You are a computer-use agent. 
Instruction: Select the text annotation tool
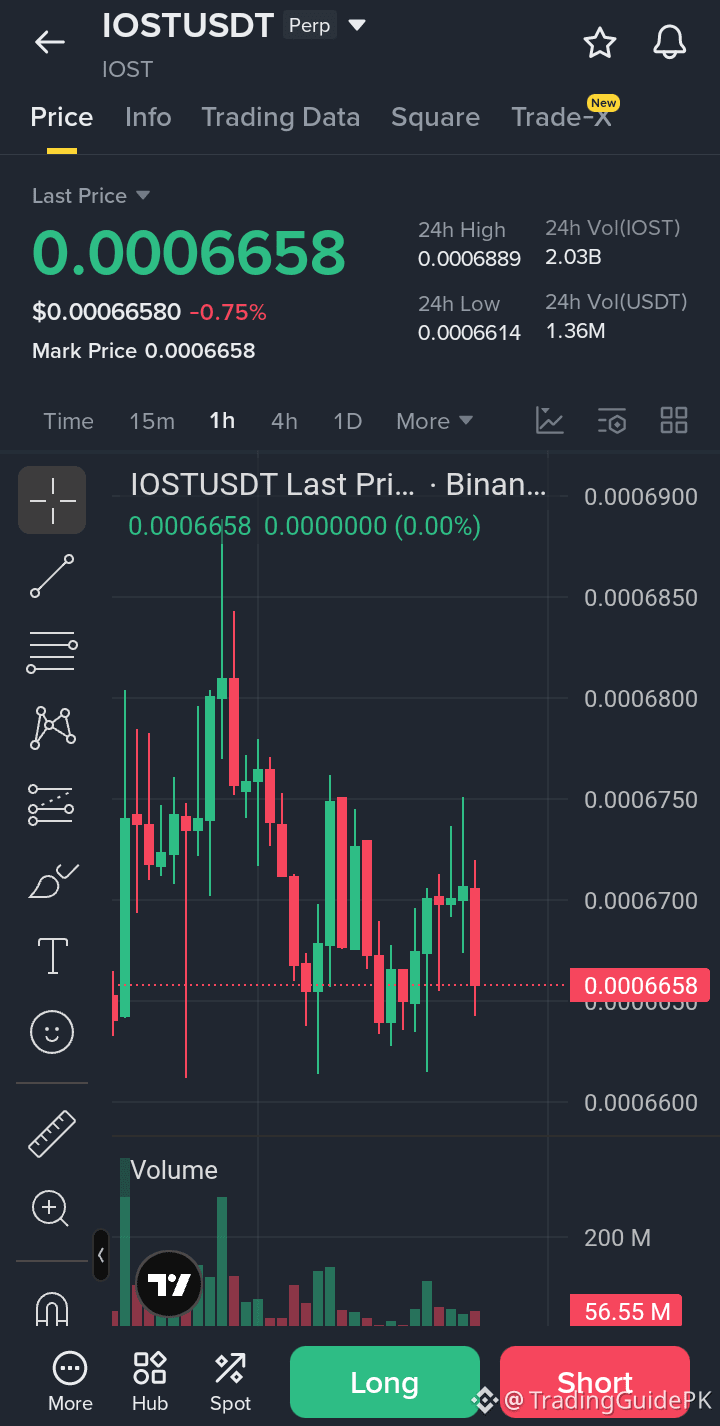52,955
